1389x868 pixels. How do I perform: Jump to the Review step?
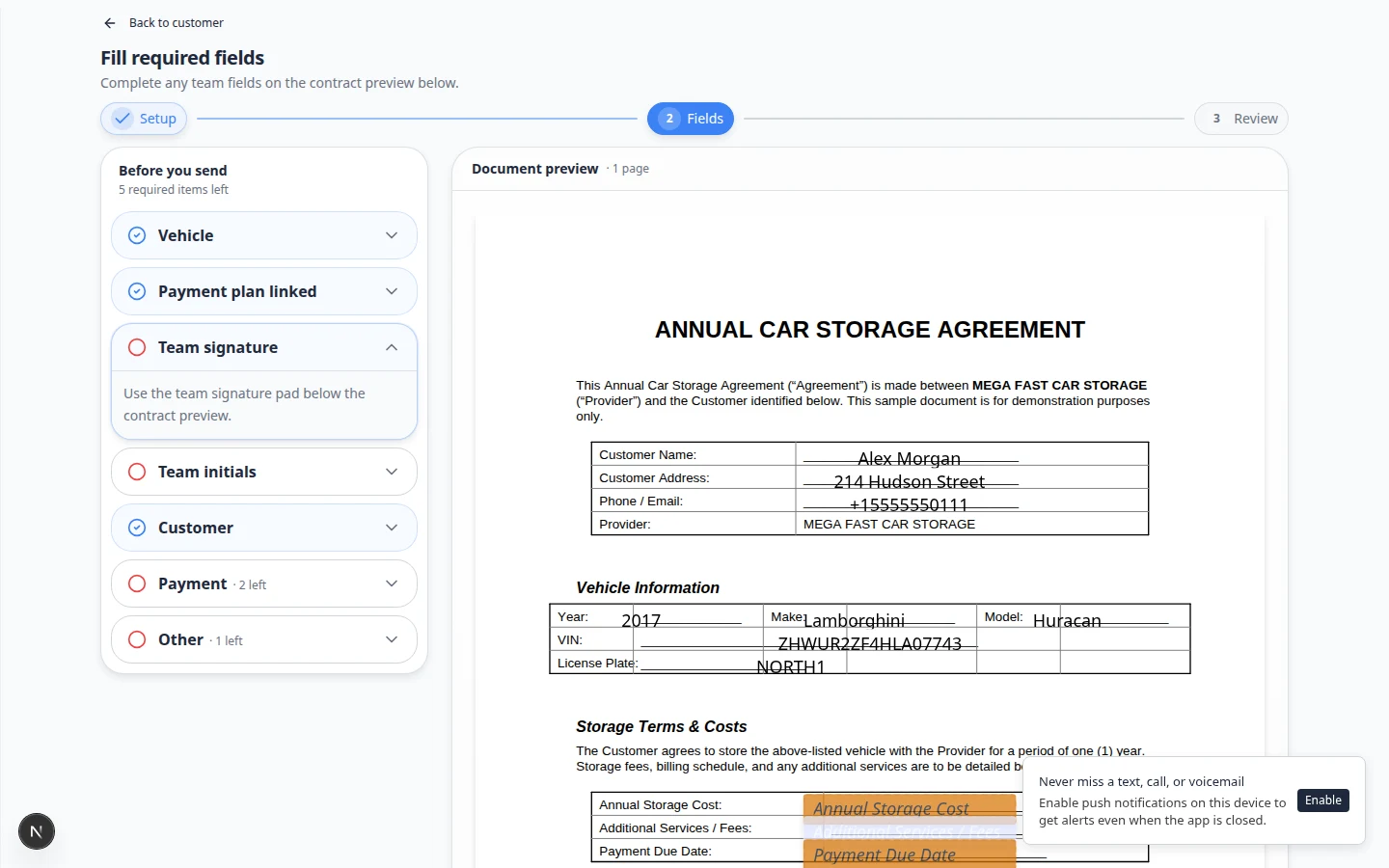point(1241,119)
